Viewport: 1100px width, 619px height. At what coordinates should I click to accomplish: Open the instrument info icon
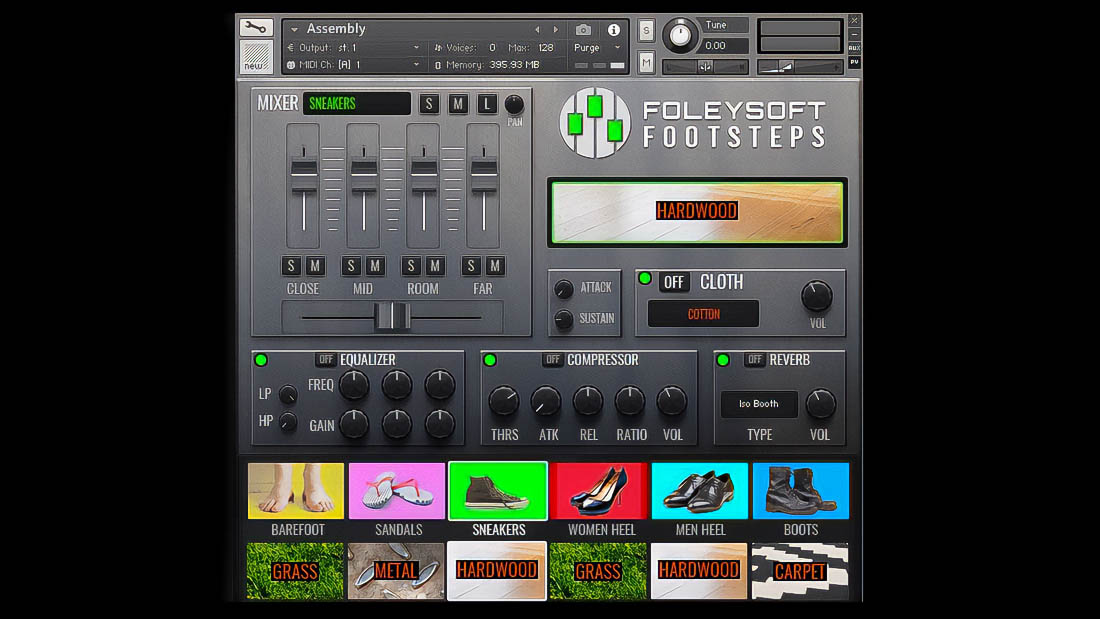[614, 30]
